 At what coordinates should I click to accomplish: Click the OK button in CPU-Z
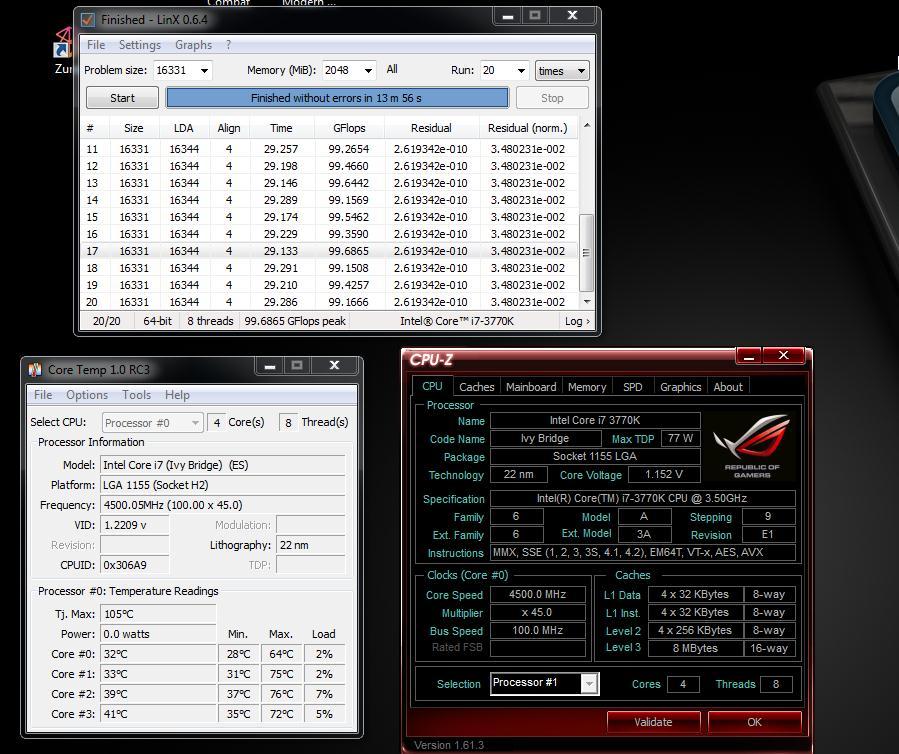pos(754,722)
